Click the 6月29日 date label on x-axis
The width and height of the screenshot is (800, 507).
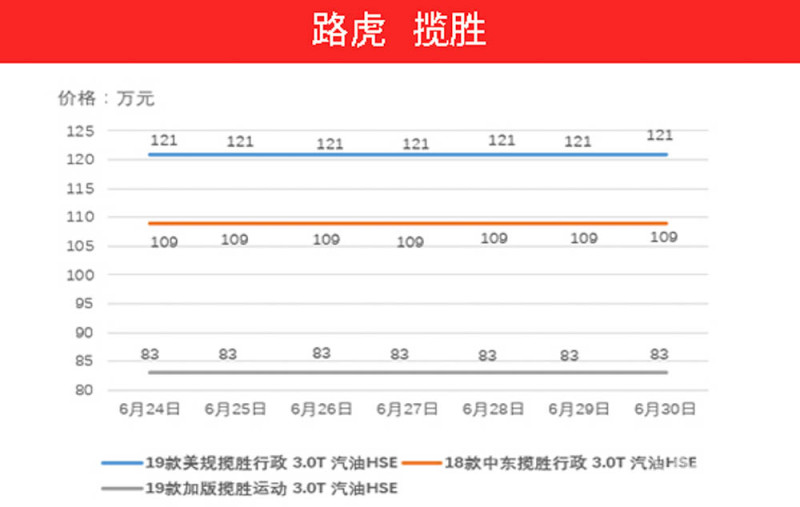click(x=580, y=408)
